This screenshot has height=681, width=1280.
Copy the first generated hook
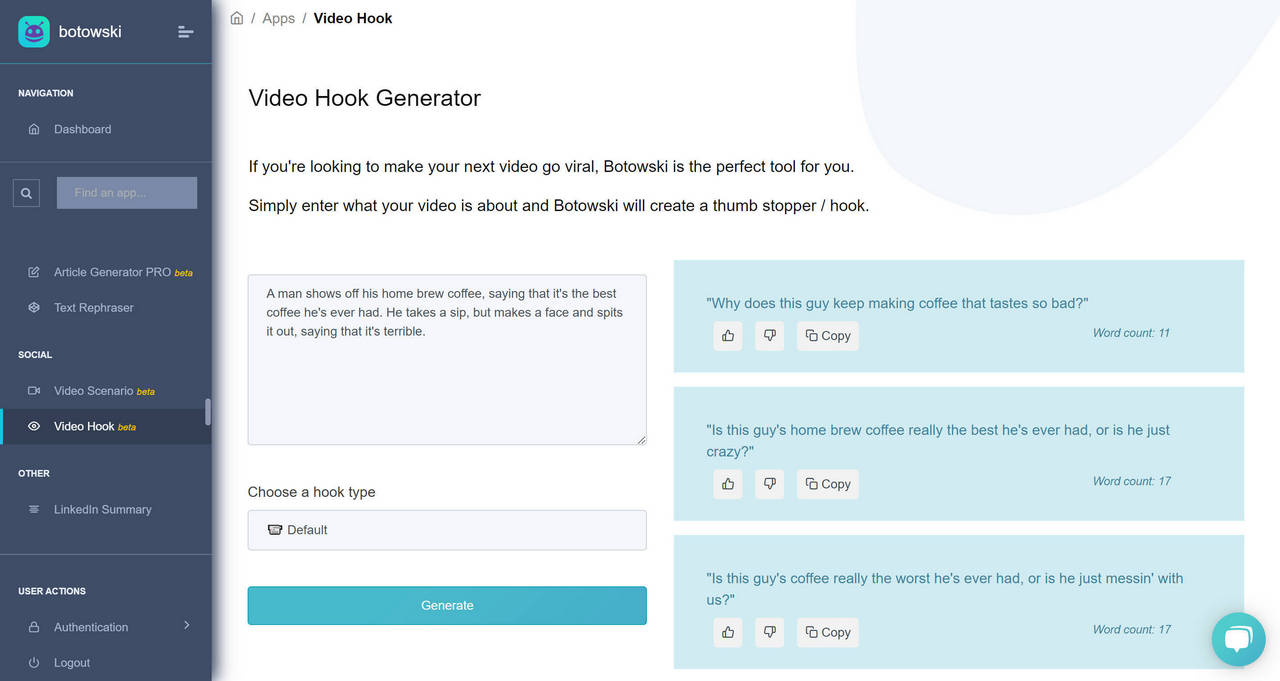tap(827, 335)
